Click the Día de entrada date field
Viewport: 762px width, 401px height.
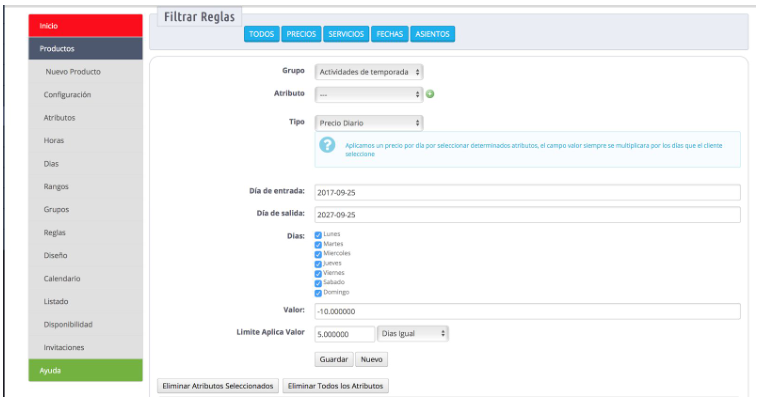pyautogui.click(x=527, y=192)
